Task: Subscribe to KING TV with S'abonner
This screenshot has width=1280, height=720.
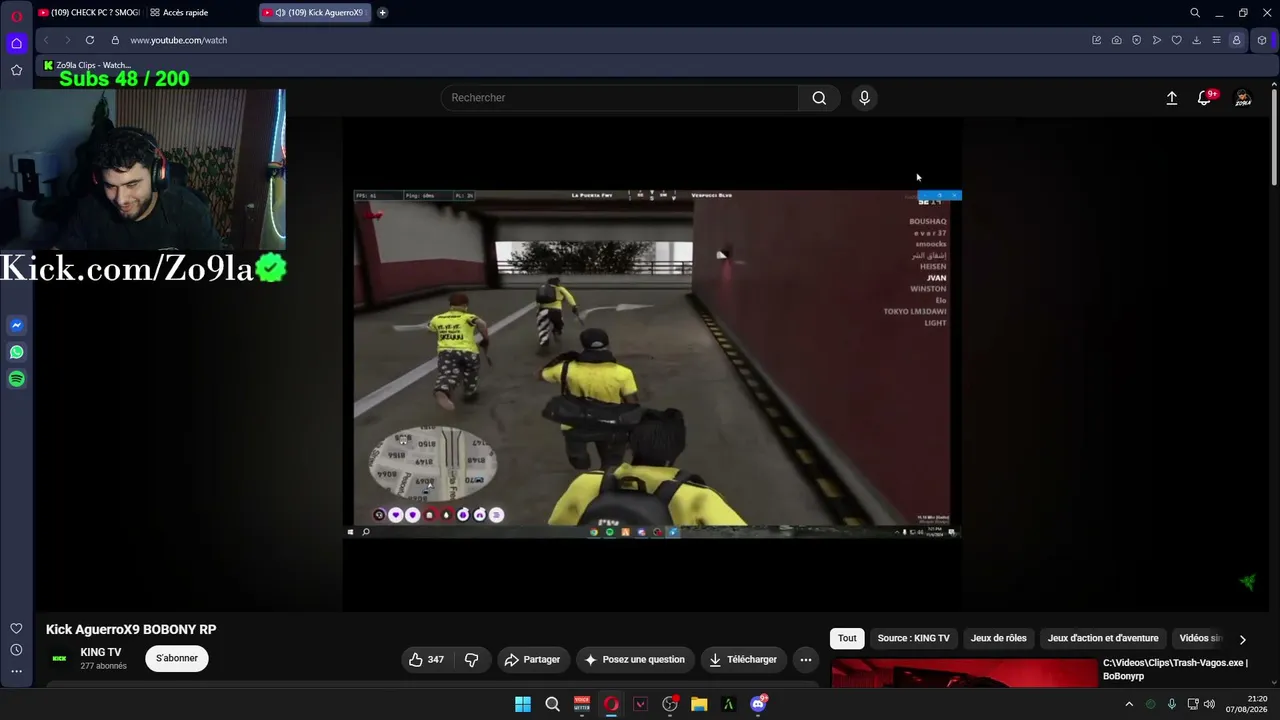Action: 177,658
